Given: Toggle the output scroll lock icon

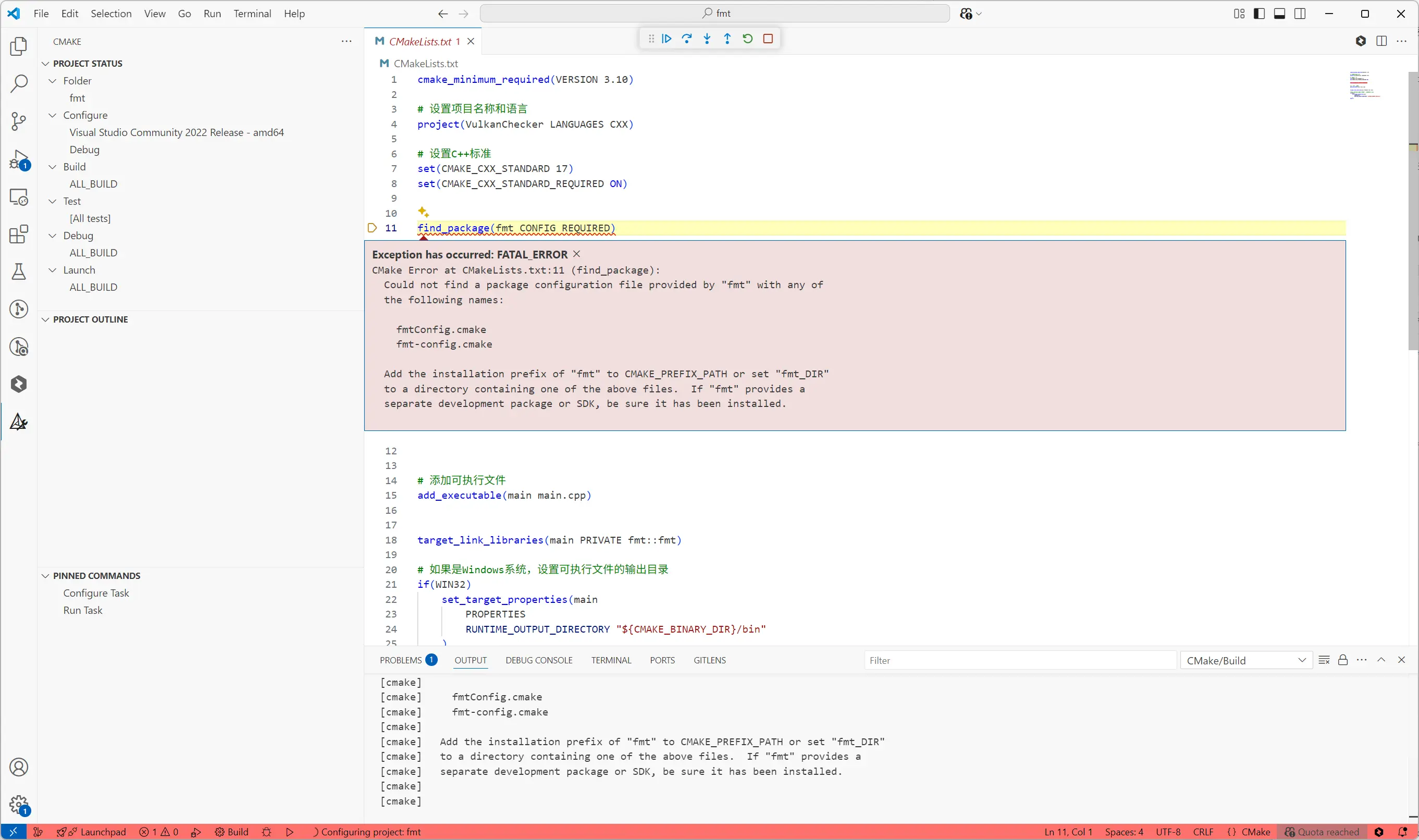Looking at the screenshot, I should 1342,660.
